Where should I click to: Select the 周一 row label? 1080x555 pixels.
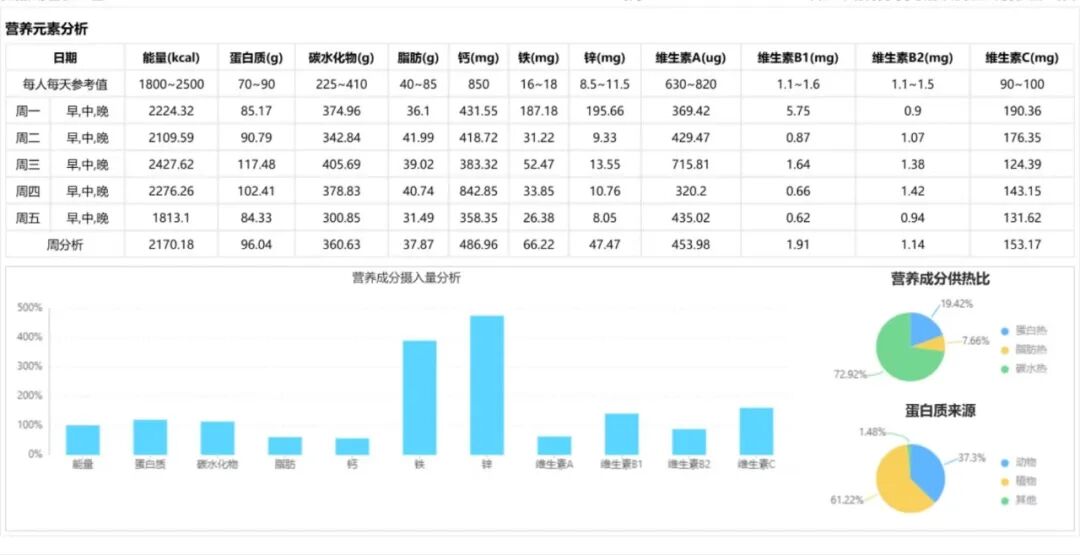pos(28,111)
